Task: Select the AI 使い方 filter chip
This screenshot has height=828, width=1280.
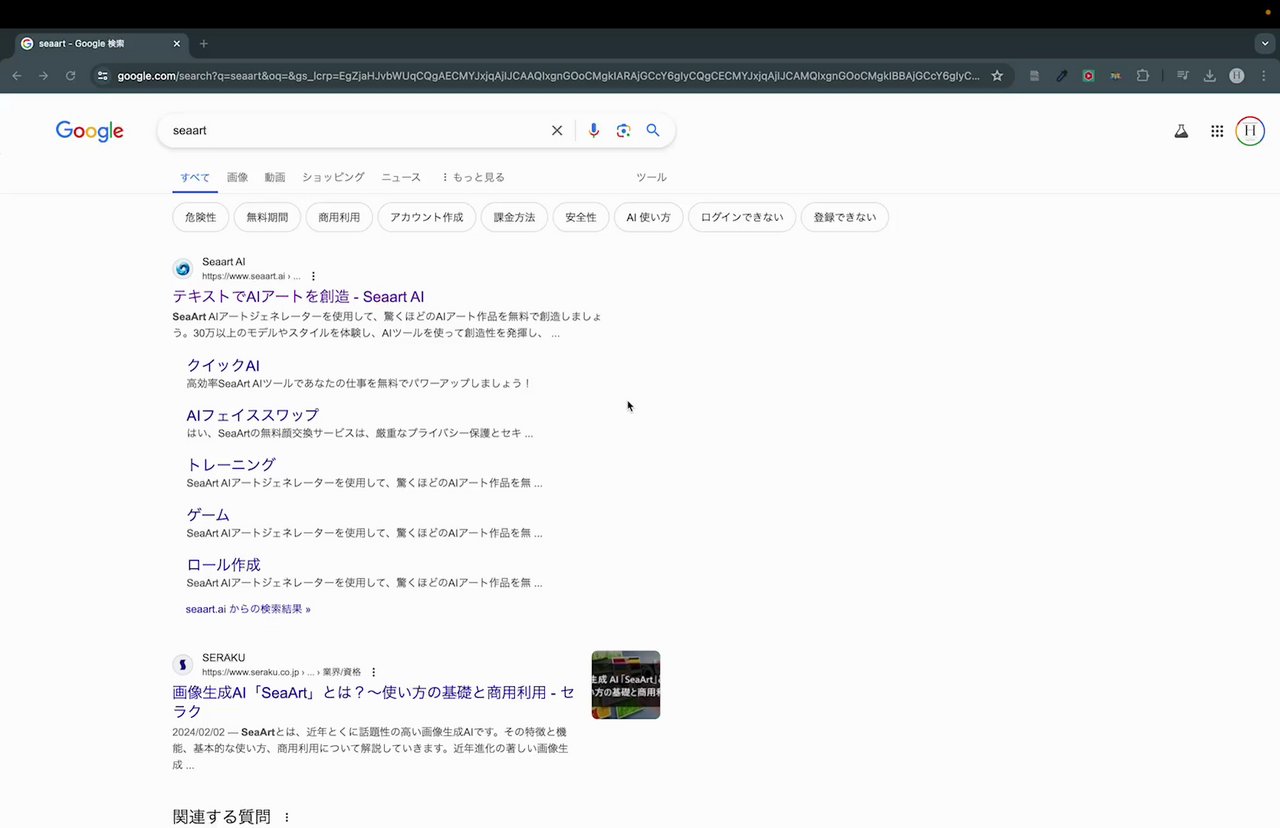Action: click(x=649, y=217)
